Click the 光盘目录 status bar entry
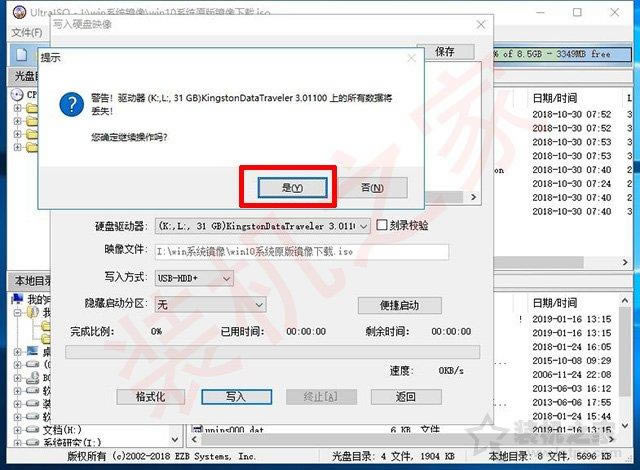 [393, 456]
